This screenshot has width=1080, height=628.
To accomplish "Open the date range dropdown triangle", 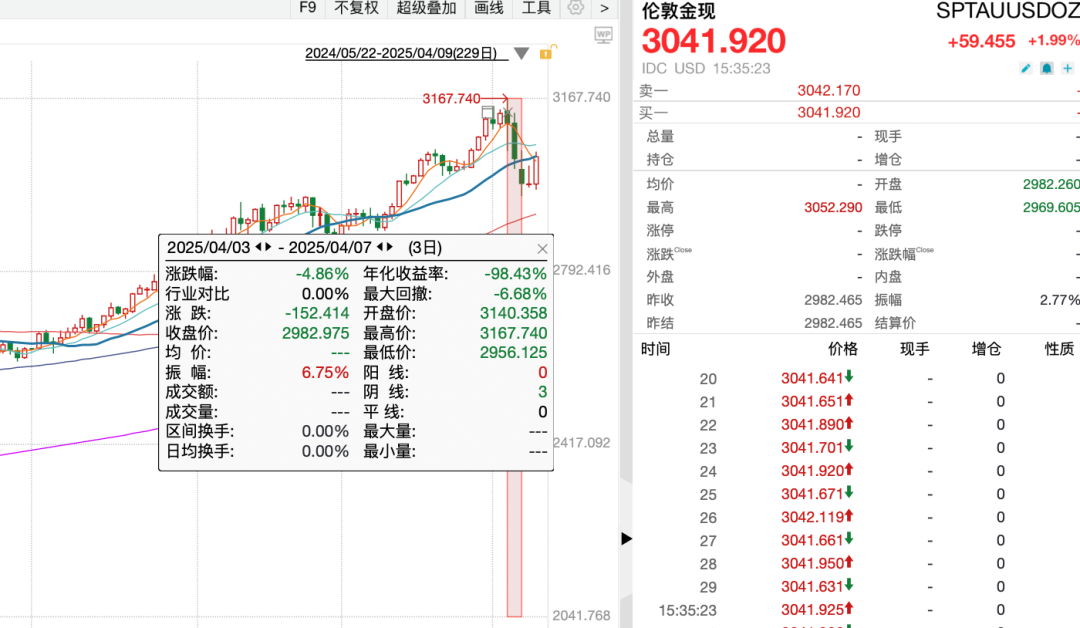I will [x=521, y=54].
